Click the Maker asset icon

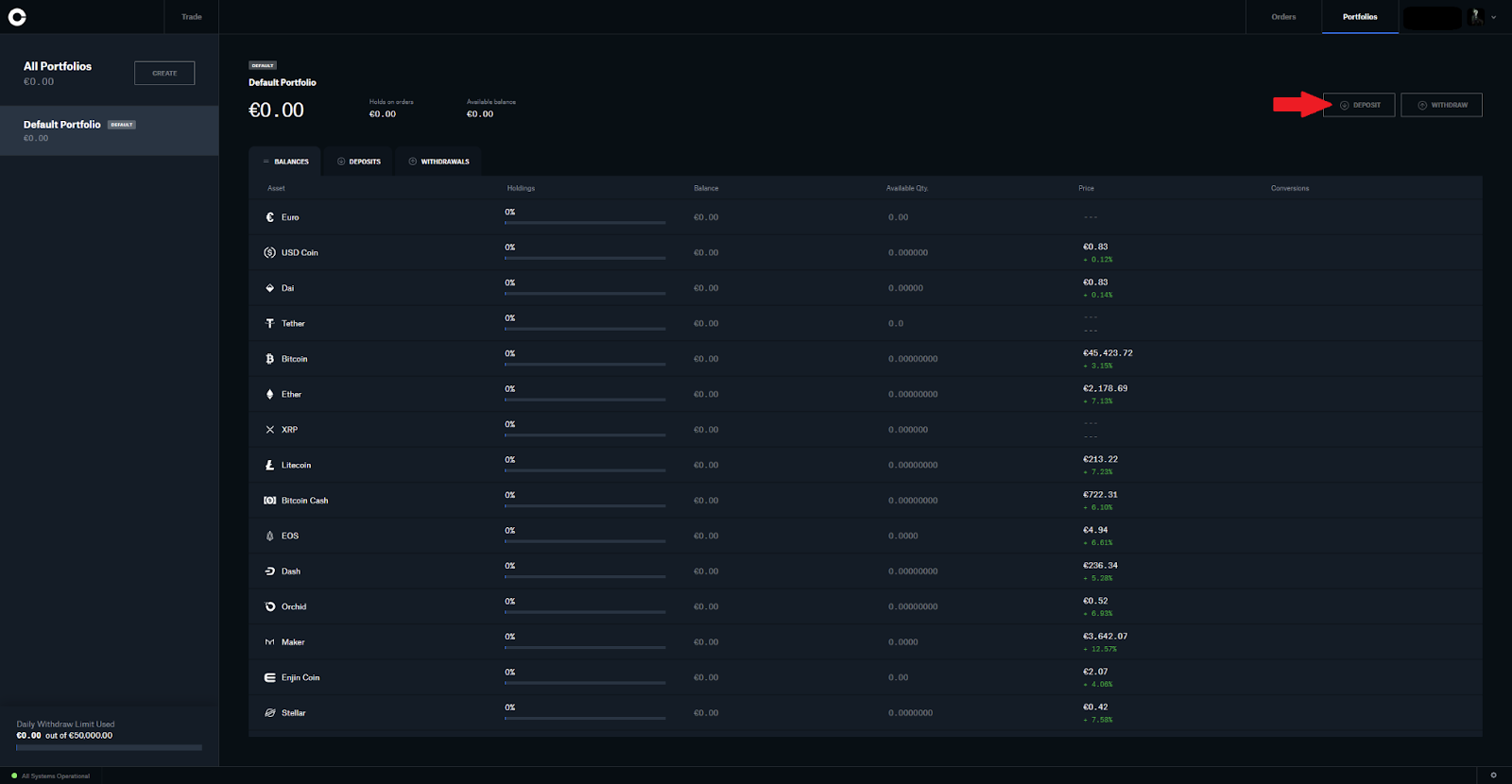point(270,642)
